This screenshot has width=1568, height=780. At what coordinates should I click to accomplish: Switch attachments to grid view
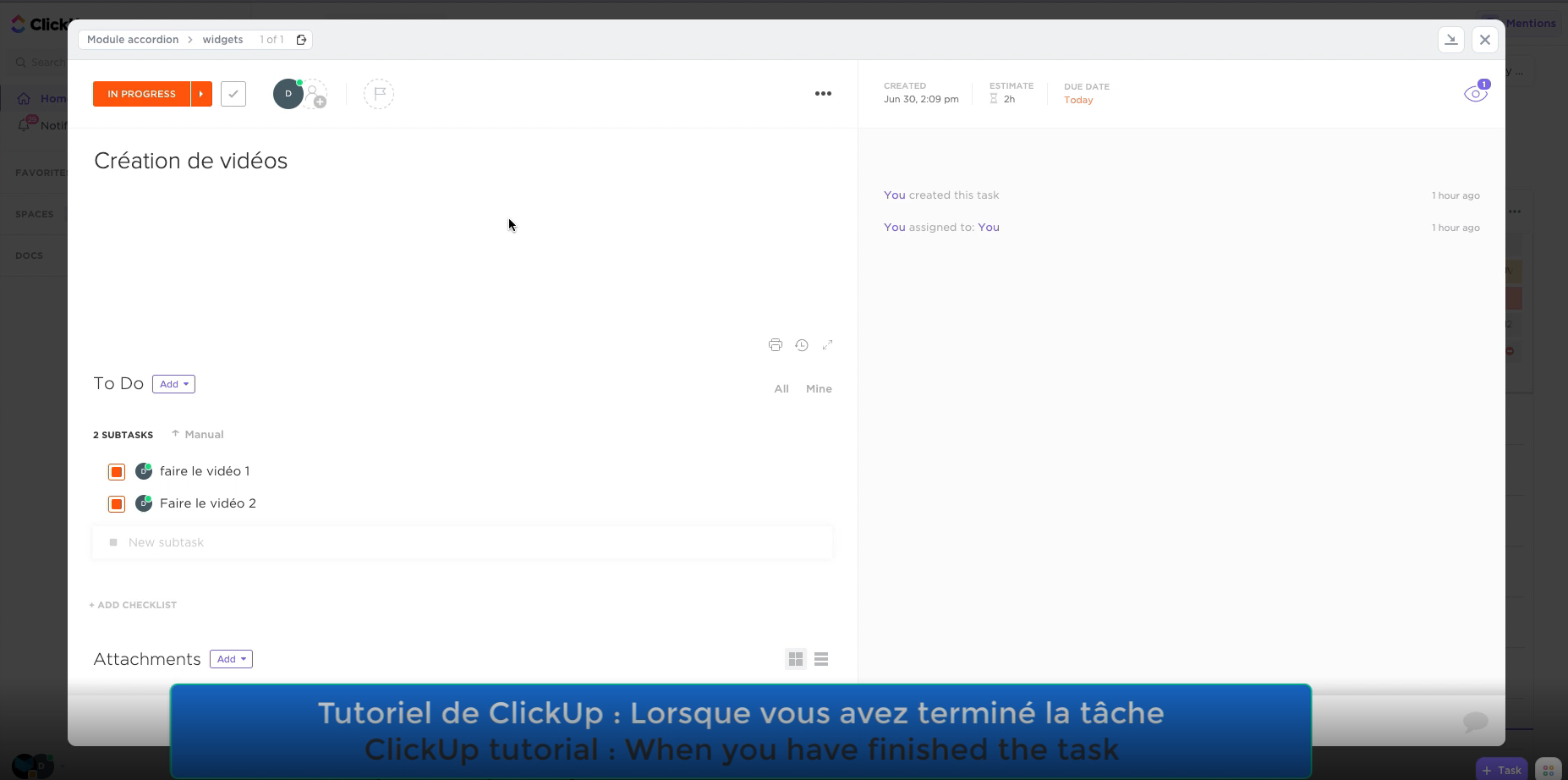[x=796, y=659]
